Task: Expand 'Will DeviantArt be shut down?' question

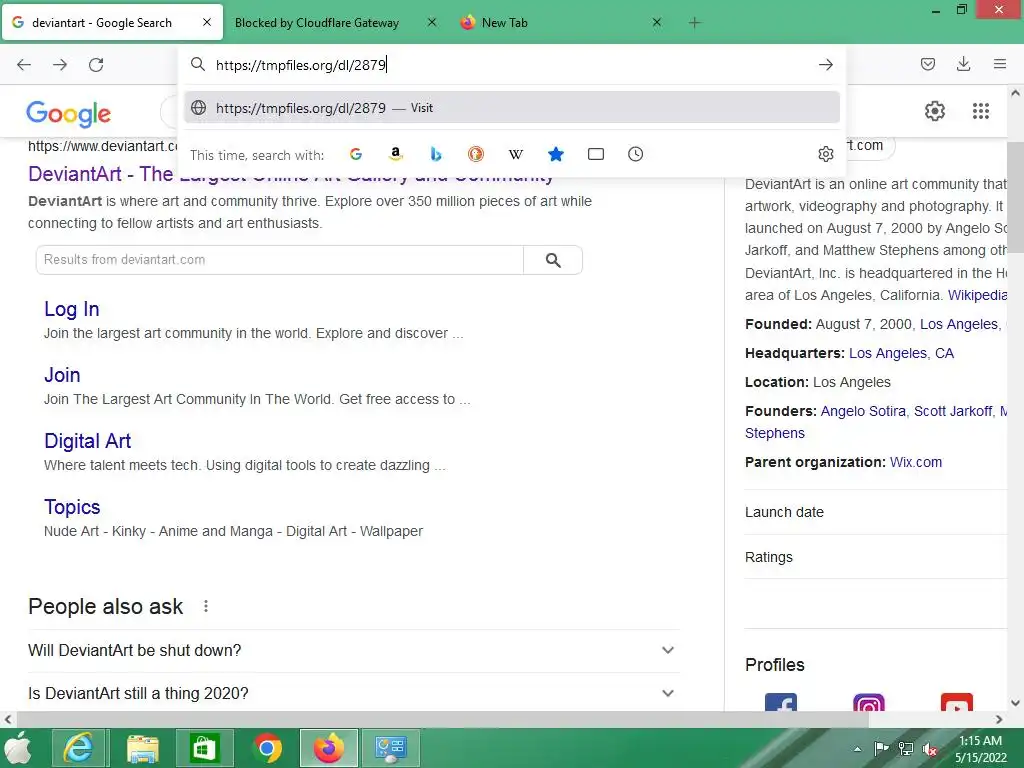Action: tap(353, 650)
